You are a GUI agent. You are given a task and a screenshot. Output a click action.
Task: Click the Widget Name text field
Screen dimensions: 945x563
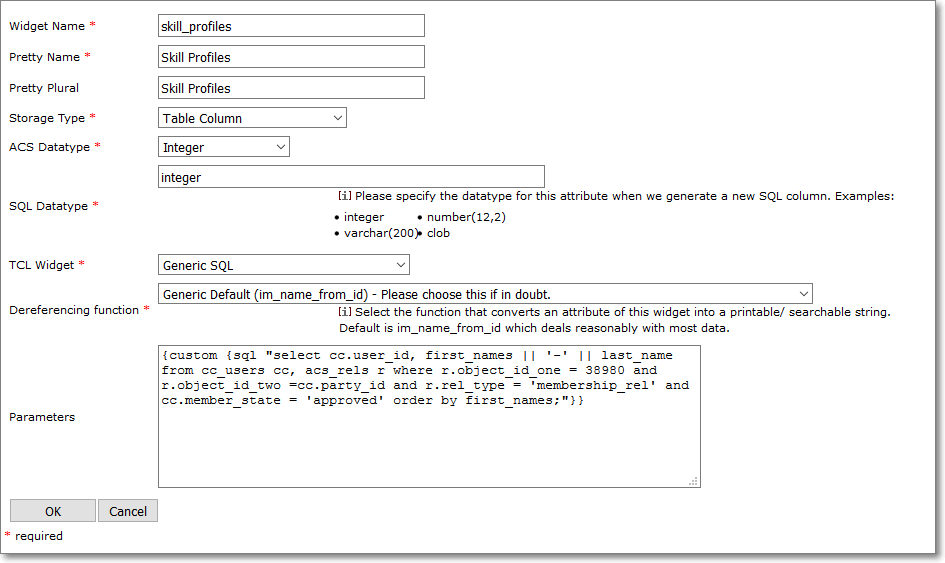tap(291, 26)
